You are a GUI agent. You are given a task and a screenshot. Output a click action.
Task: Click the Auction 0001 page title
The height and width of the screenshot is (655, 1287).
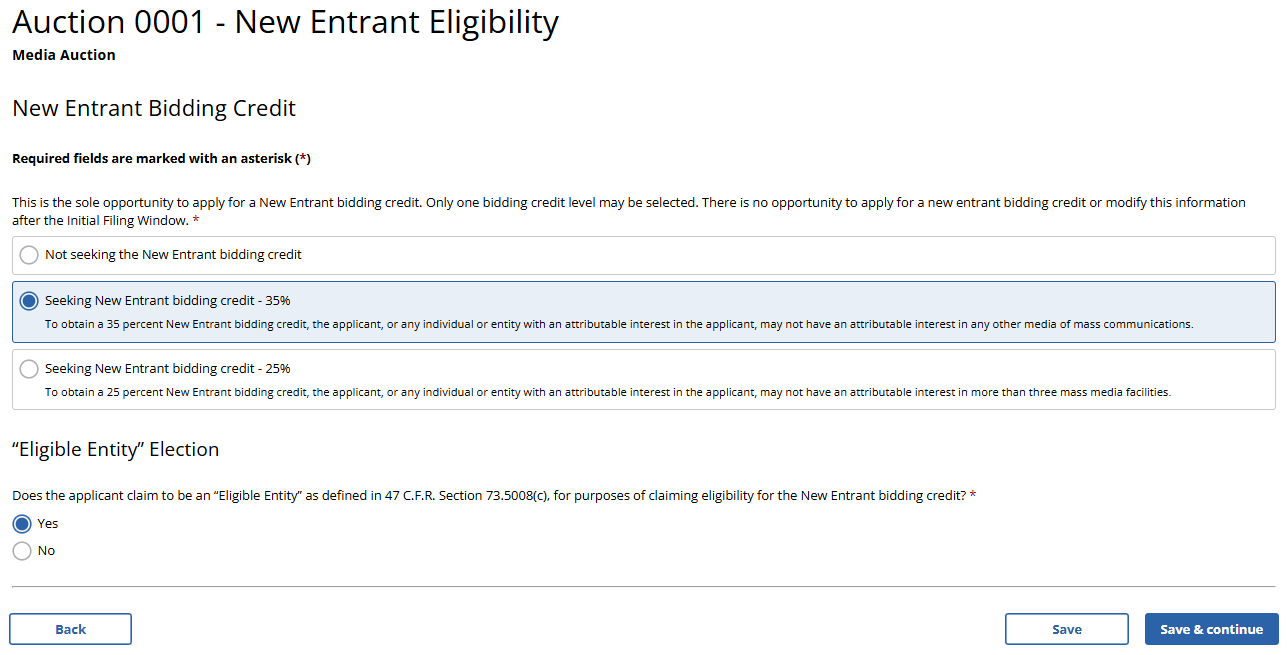pos(285,23)
